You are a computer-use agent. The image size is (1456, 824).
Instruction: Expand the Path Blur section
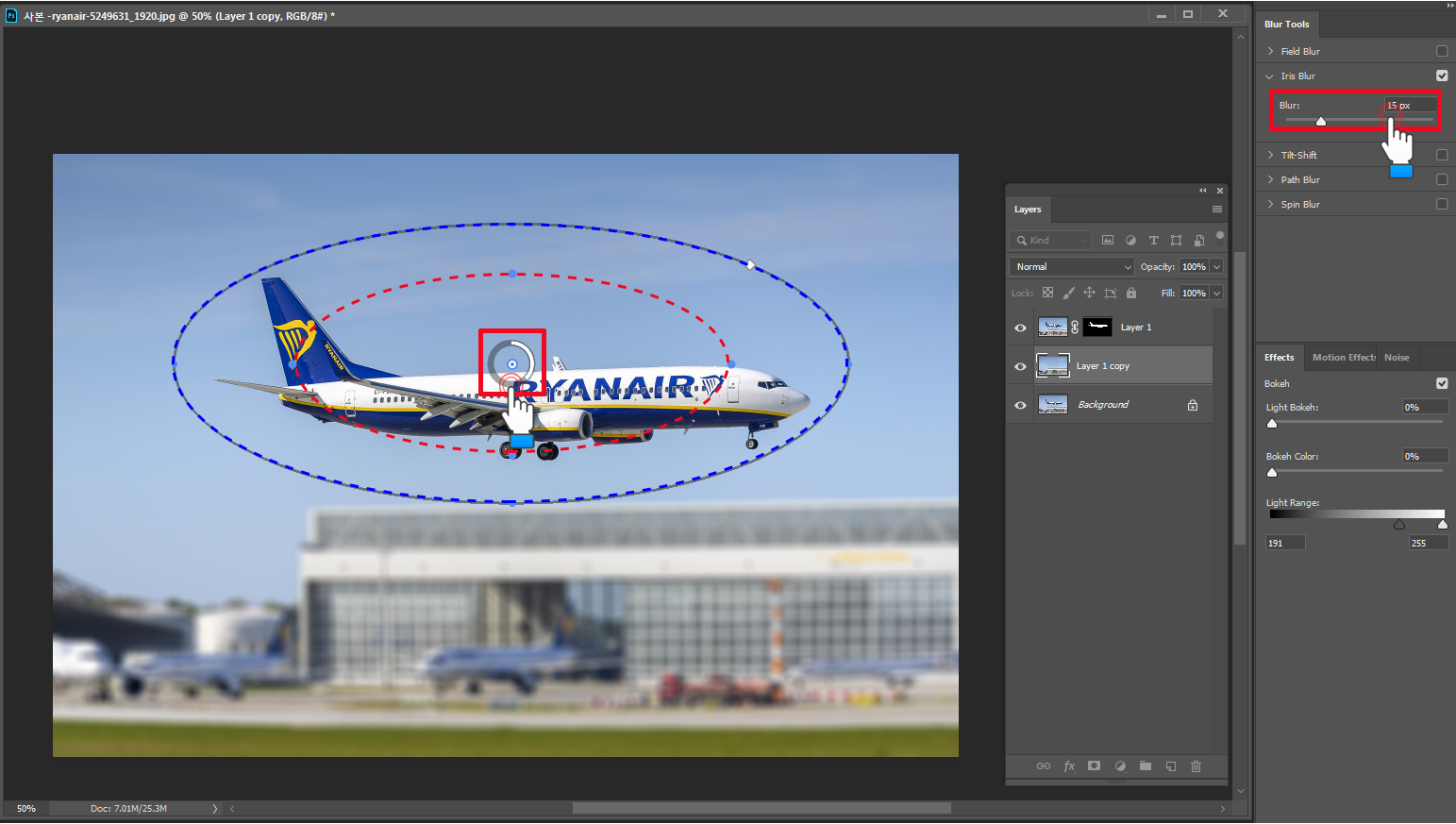point(1270,179)
